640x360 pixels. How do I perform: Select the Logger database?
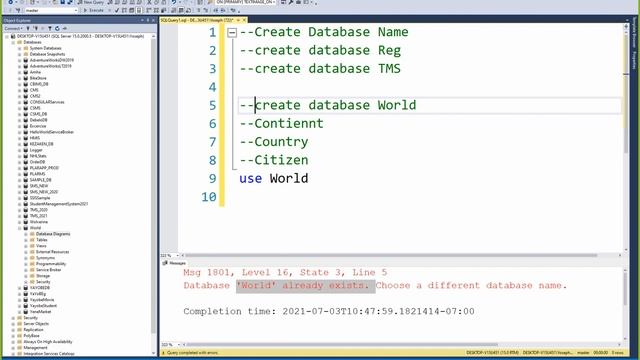(x=36, y=150)
